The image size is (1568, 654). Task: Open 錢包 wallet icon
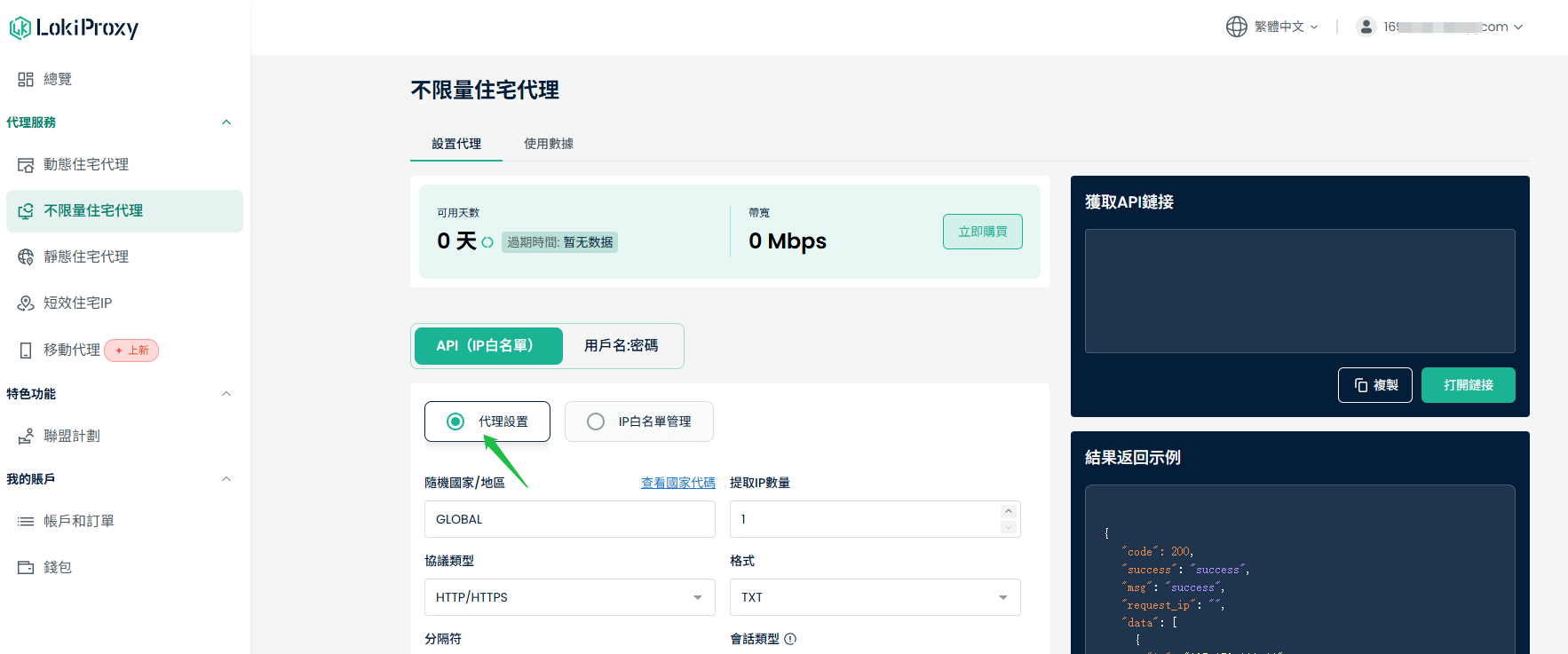tap(26, 568)
